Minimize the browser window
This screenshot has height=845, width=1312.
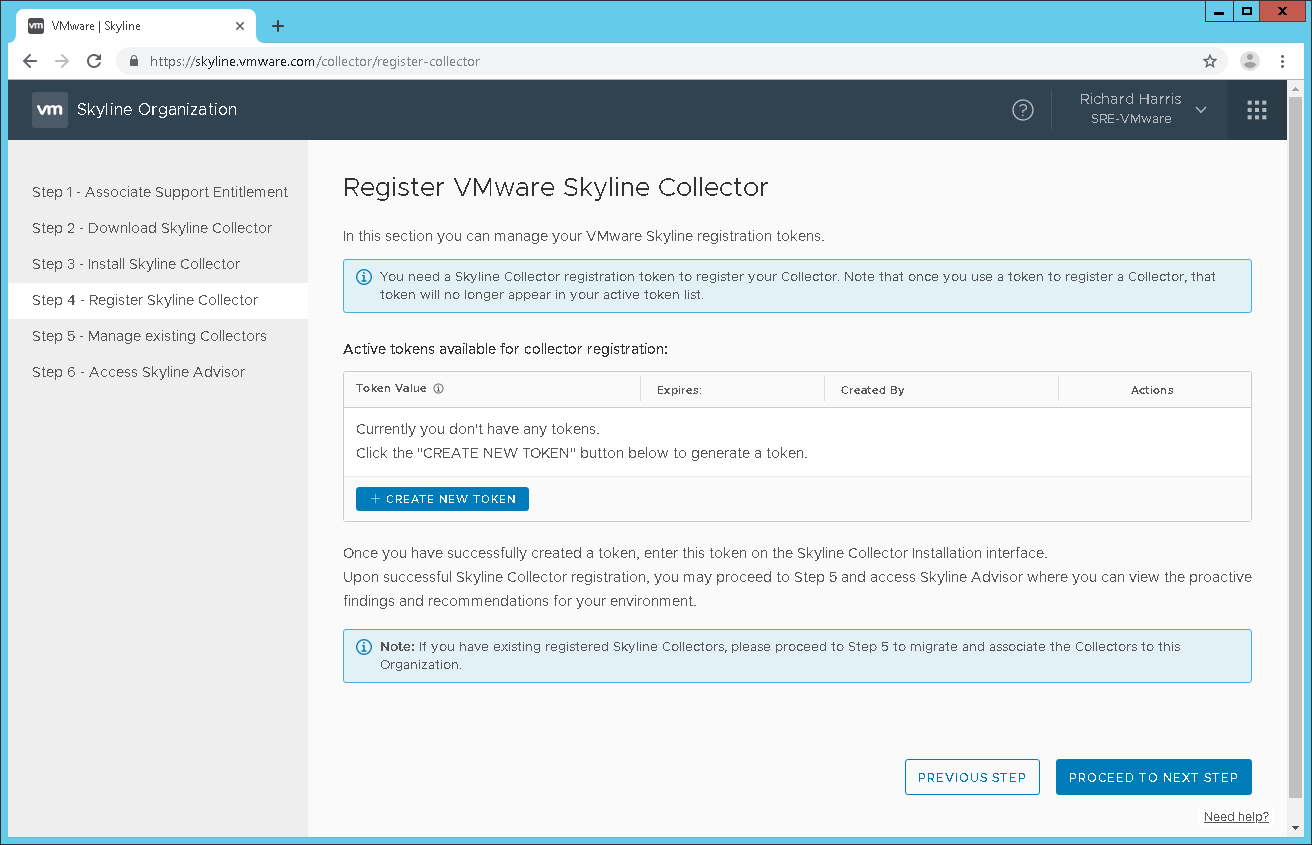point(1218,11)
